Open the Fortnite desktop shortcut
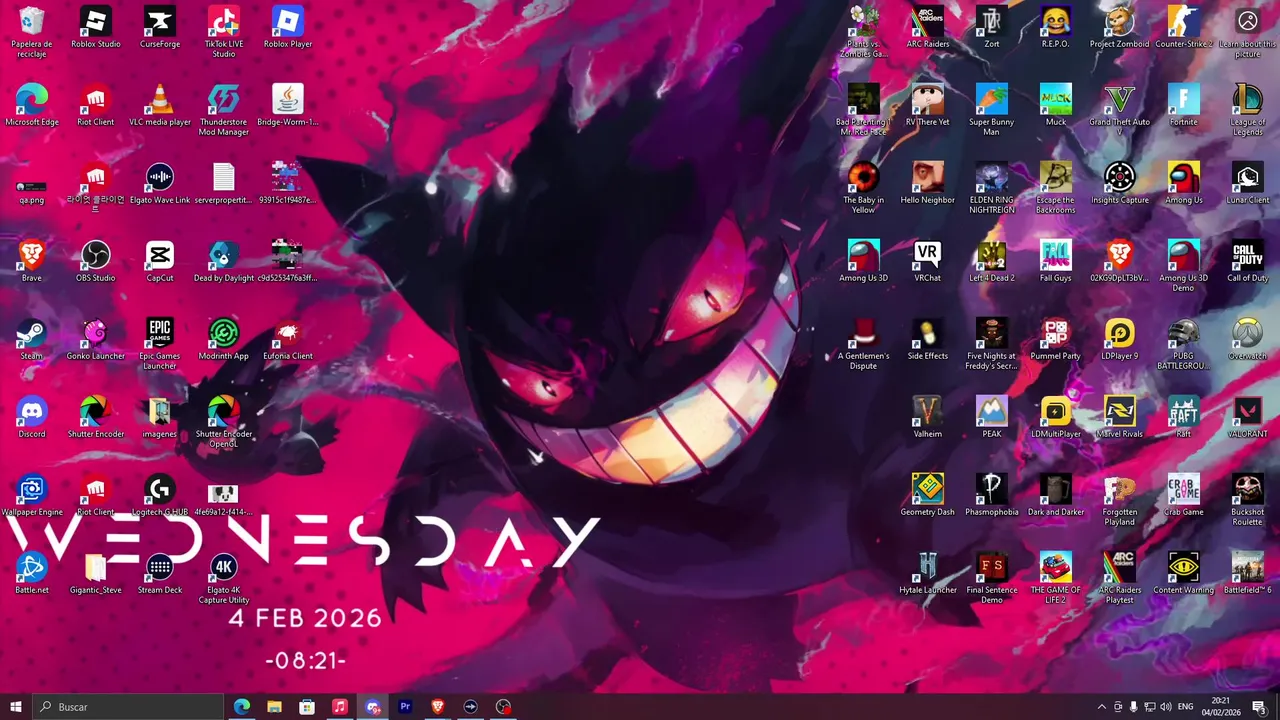Screen dimensions: 1280x720 tap(1184, 106)
